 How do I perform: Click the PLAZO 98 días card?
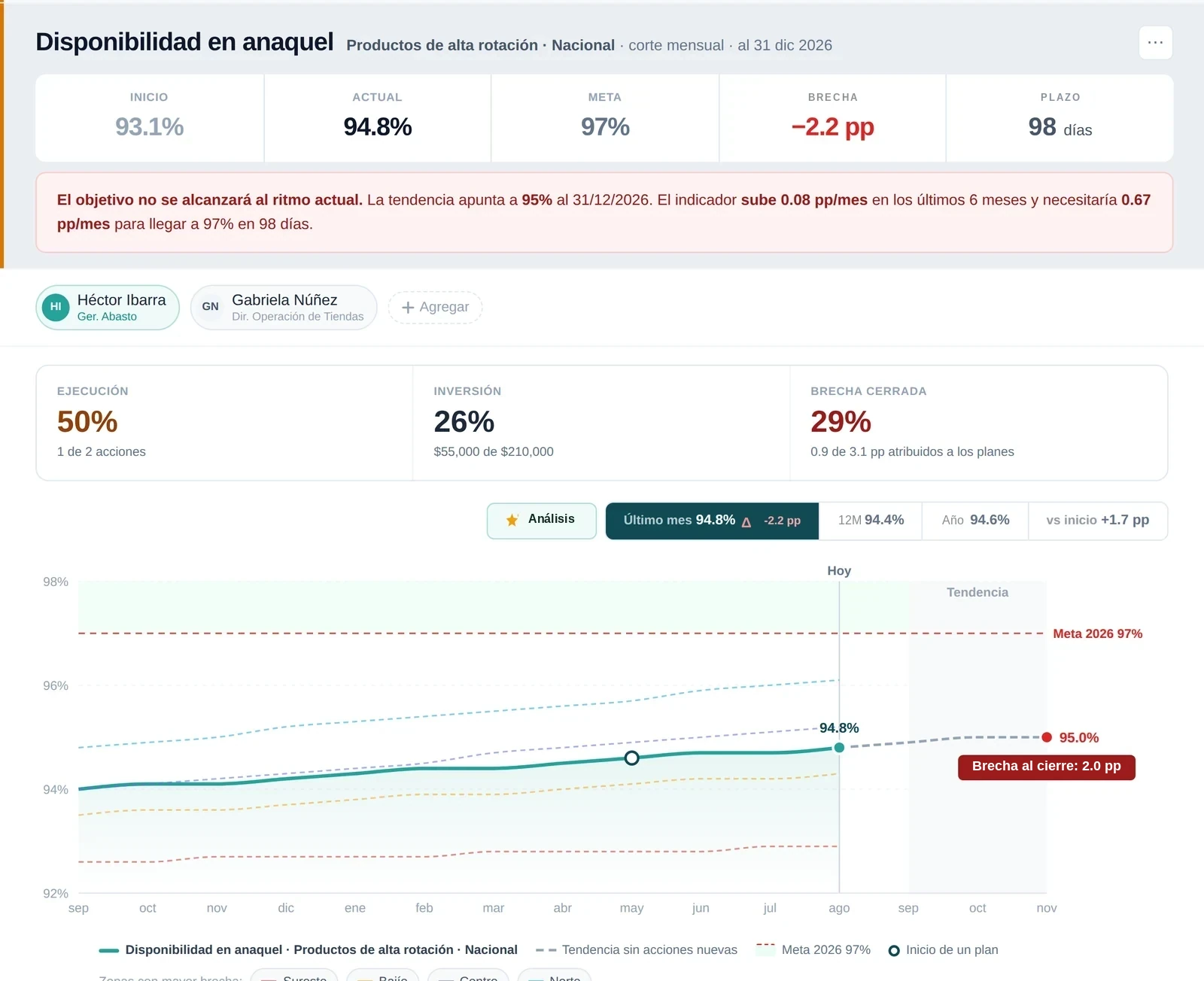tap(1060, 118)
